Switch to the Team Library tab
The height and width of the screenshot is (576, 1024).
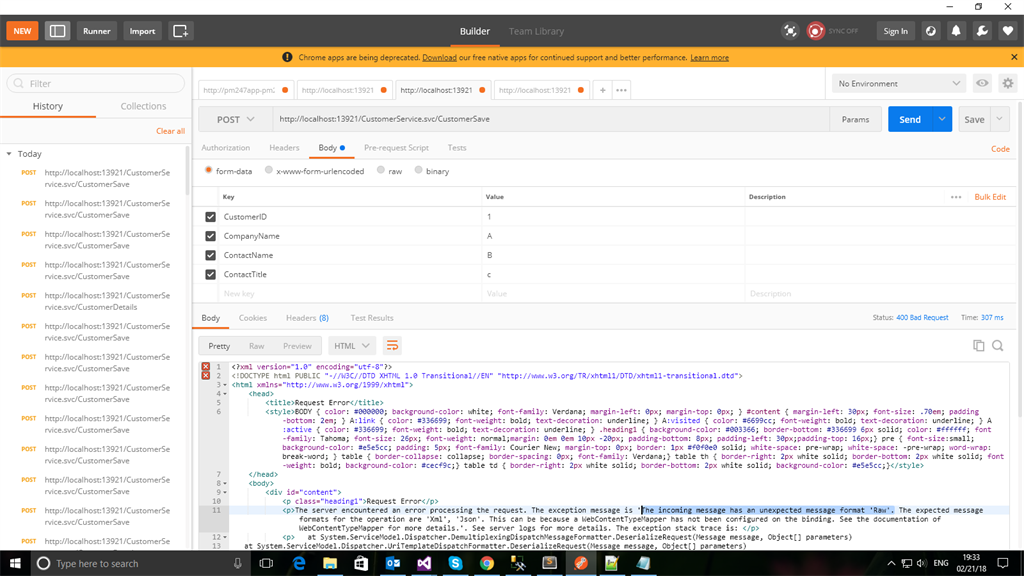(536, 31)
